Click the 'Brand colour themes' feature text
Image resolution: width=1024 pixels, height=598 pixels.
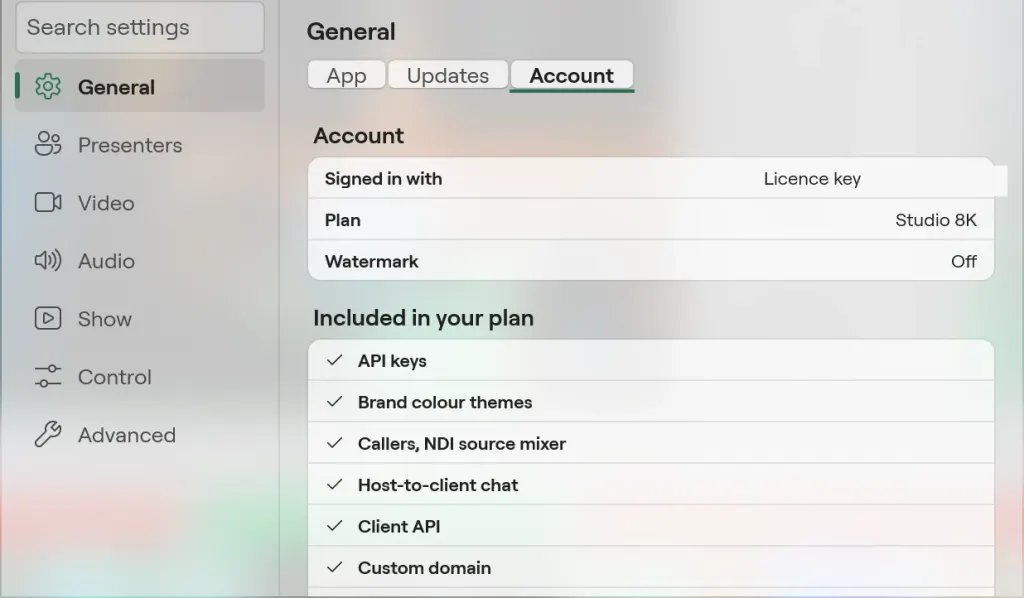445,402
